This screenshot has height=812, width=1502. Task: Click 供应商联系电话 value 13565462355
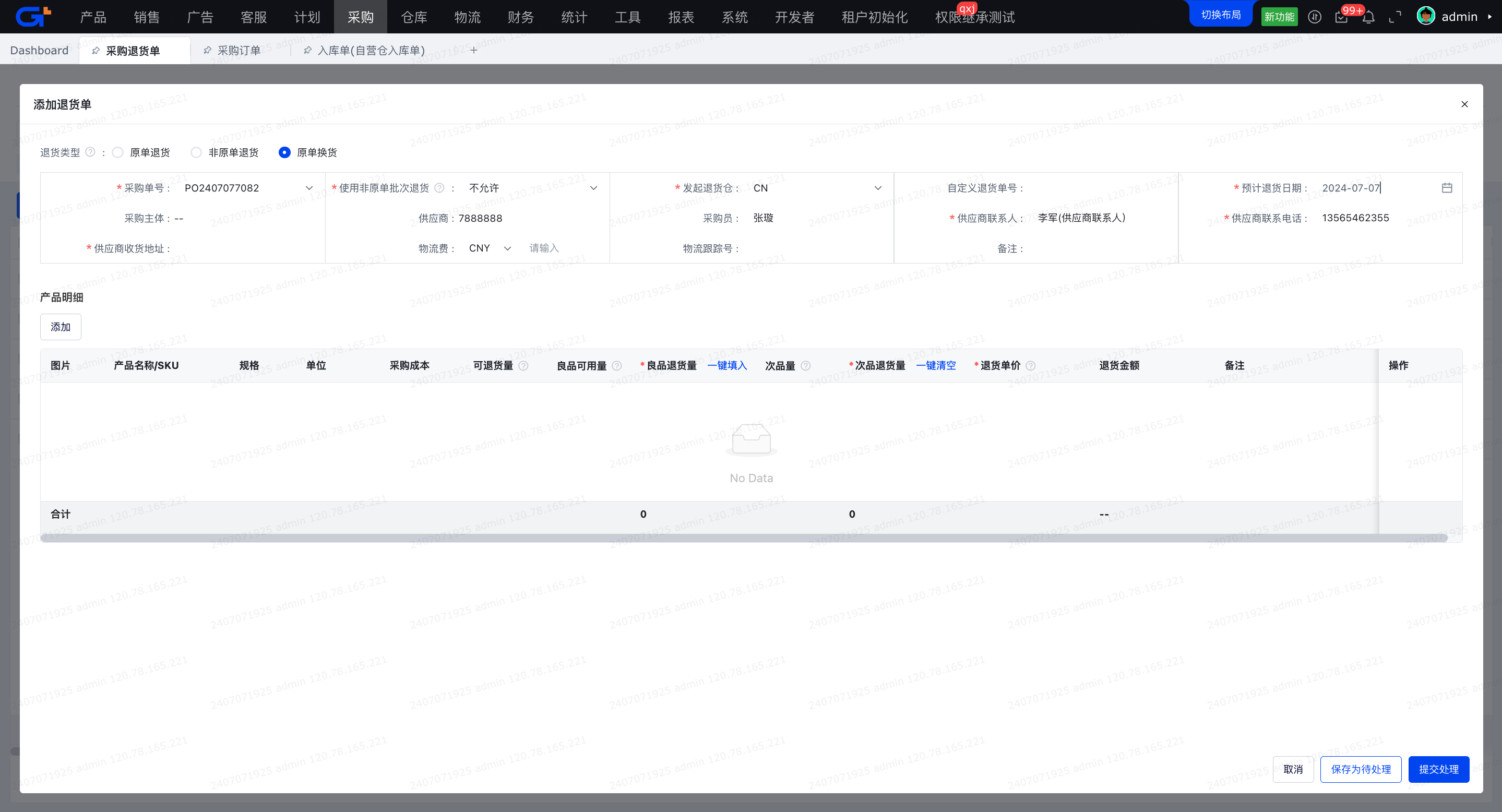(1356, 218)
